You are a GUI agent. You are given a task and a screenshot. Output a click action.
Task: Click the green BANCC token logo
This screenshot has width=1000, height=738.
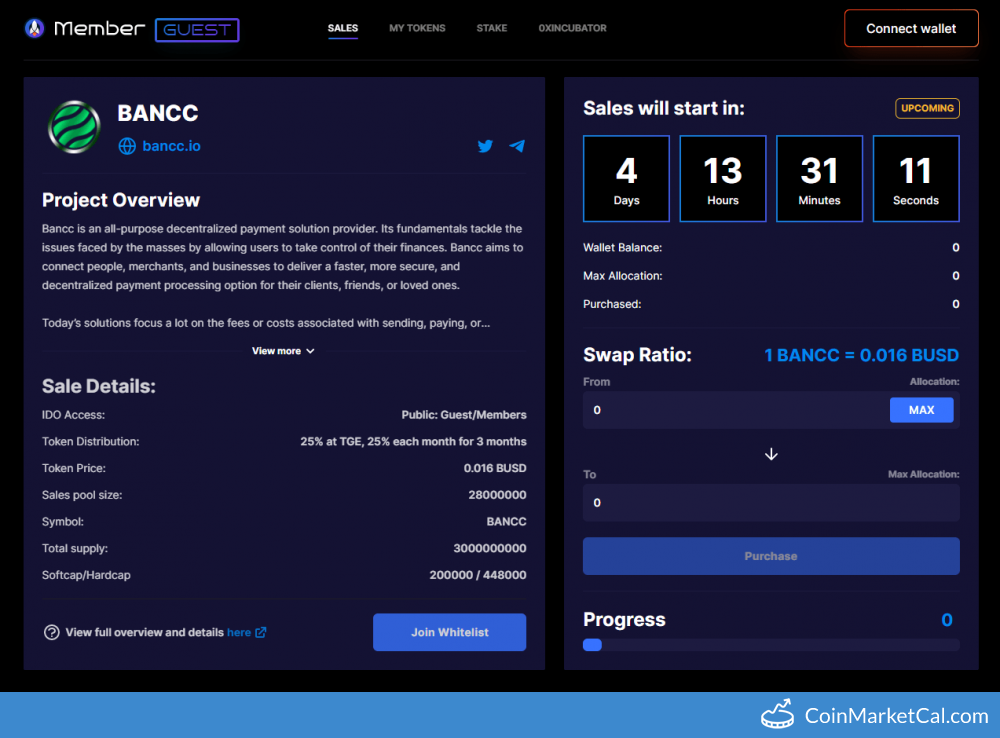tap(73, 127)
